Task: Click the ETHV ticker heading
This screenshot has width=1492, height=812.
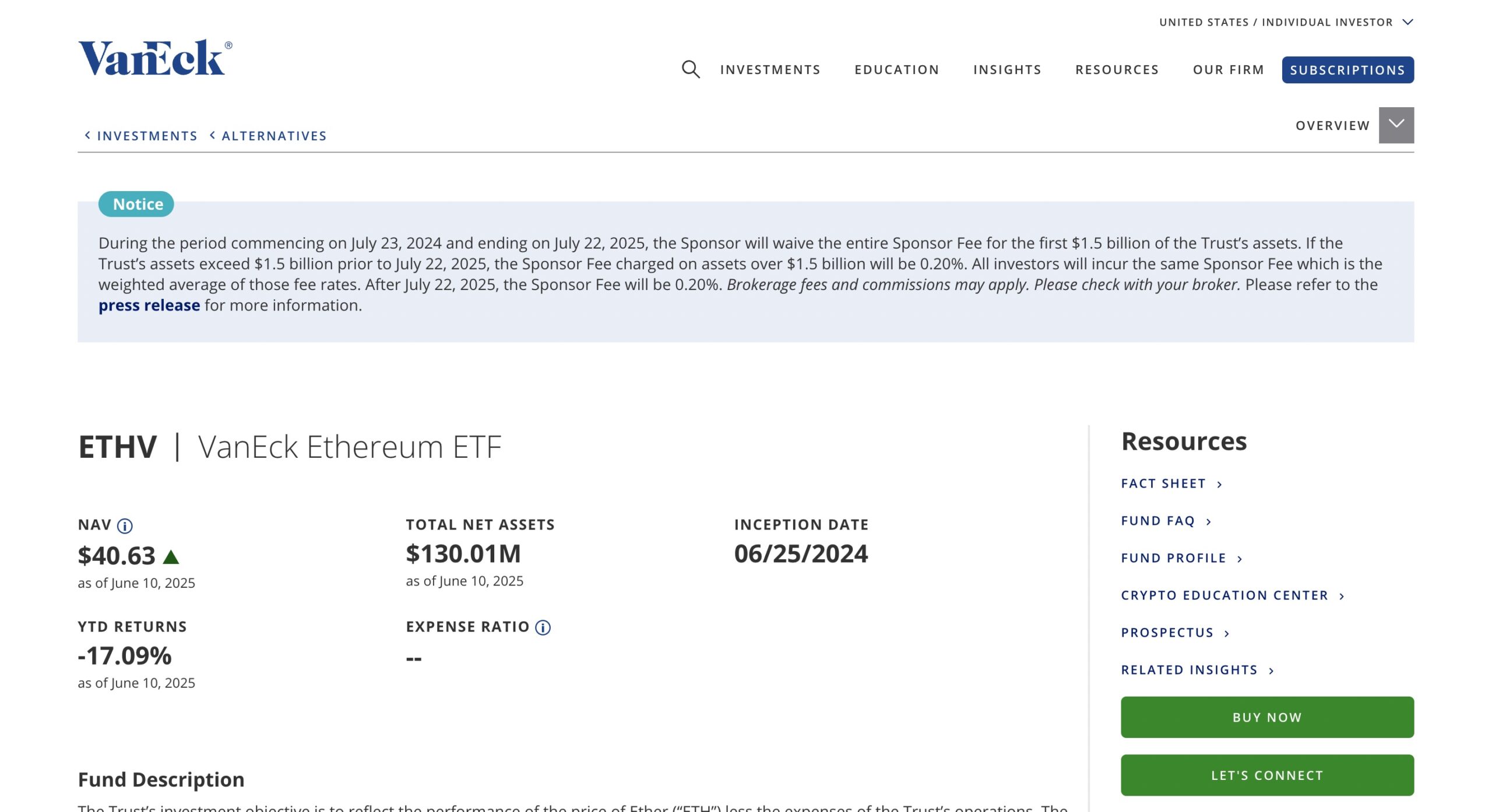Action: [118, 447]
